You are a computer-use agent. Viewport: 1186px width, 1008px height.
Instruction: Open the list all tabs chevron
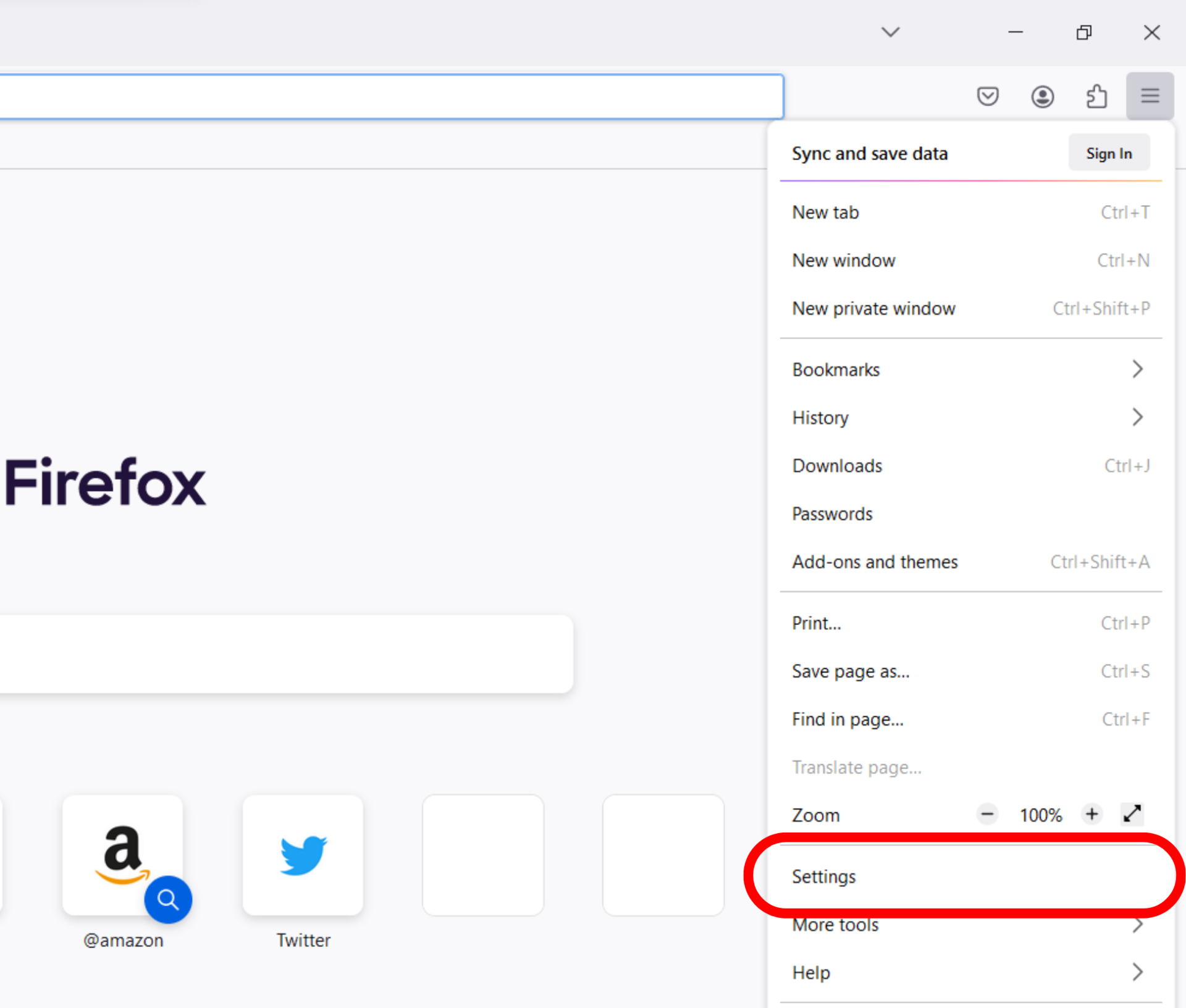pyautogui.click(x=890, y=32)
